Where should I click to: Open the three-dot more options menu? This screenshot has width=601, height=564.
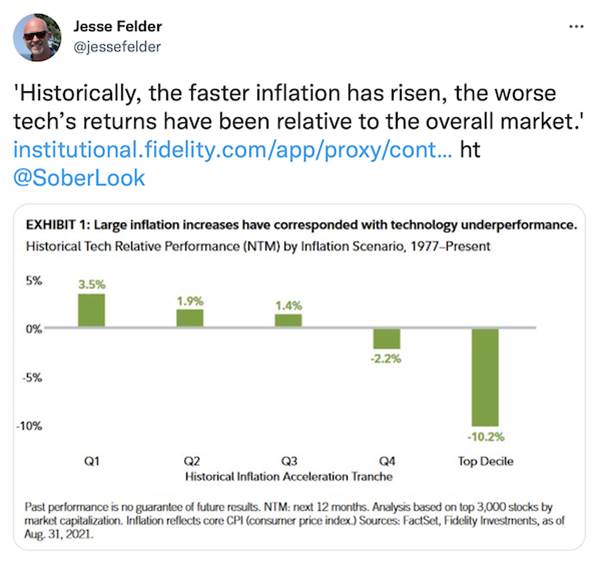pos(576,27)
